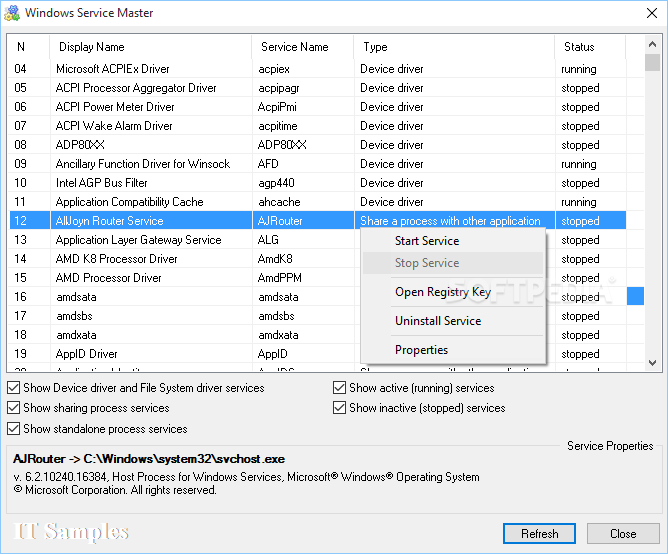This screenshot has height=554, width=668.
Task: Select Intel AGP Bus Filter row
Action: (x=317, y=183)
